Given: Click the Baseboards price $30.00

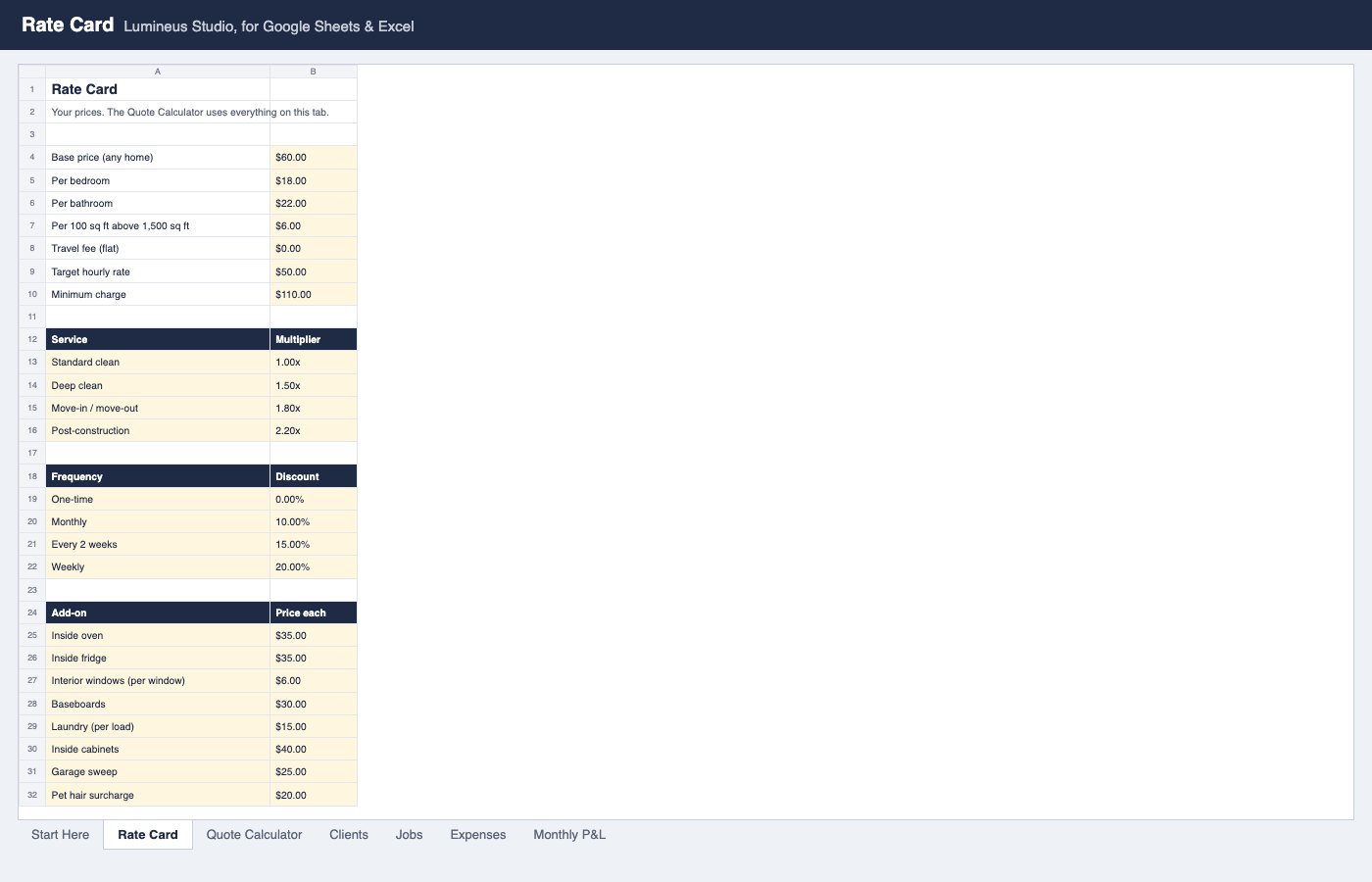Looking at the screenshot, I should tap(314, 704).
